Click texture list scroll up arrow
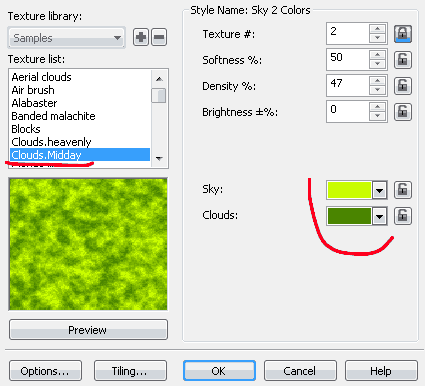The height and width of the screenshot is (386, 425). (159, 79)
